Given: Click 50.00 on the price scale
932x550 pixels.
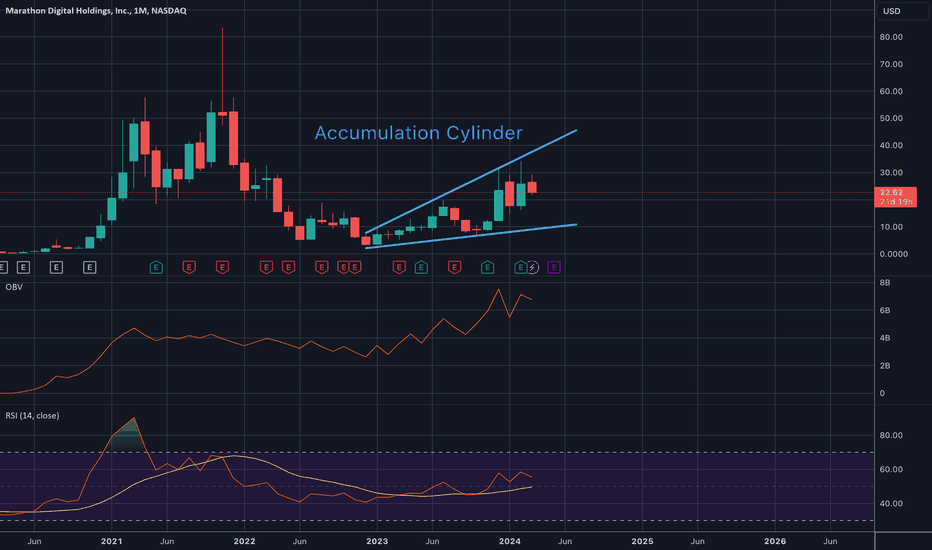Looking at the screenshot, I should pyautogui.click(x=891, y=118).
